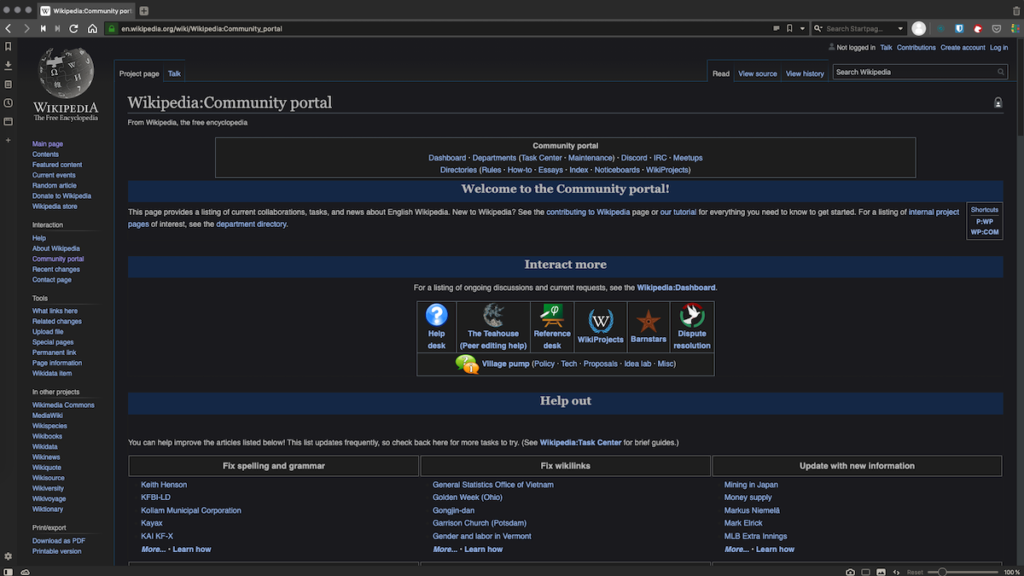1024x576 pixels.
Task: Select the WikiProjects logo icon
Action: (x=599, y=317)
